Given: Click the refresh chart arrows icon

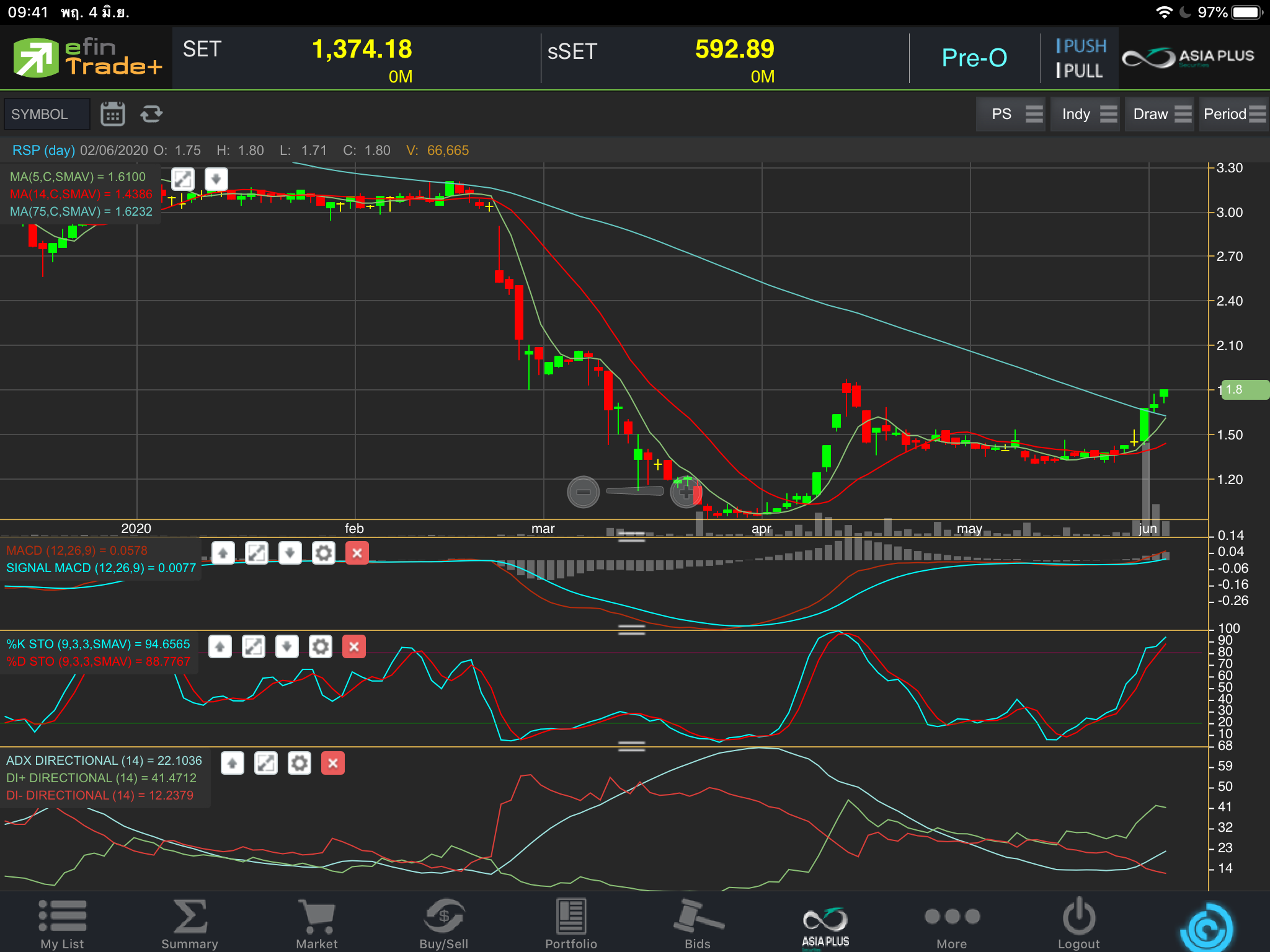Looking at the screenshot, I should (151, 114).
